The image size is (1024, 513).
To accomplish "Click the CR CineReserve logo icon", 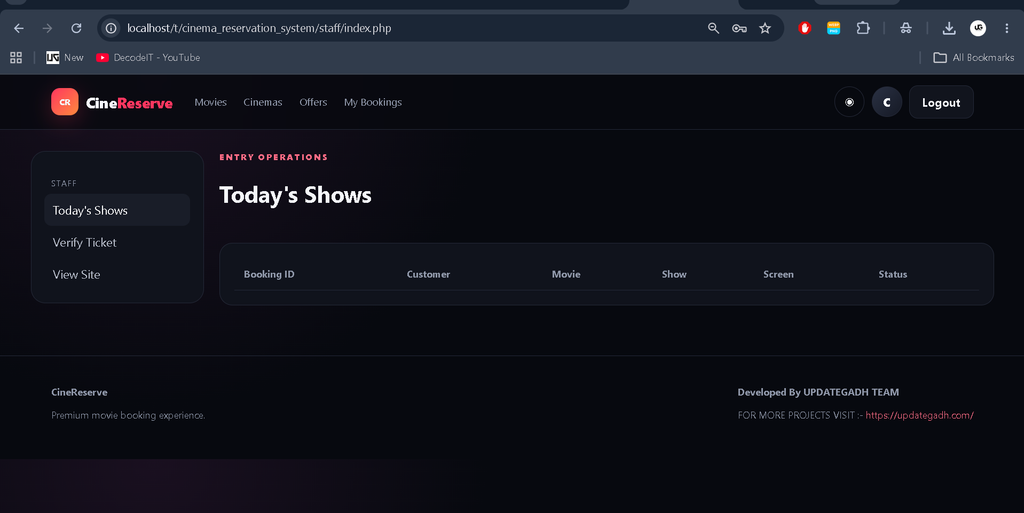I will point(65,102).
